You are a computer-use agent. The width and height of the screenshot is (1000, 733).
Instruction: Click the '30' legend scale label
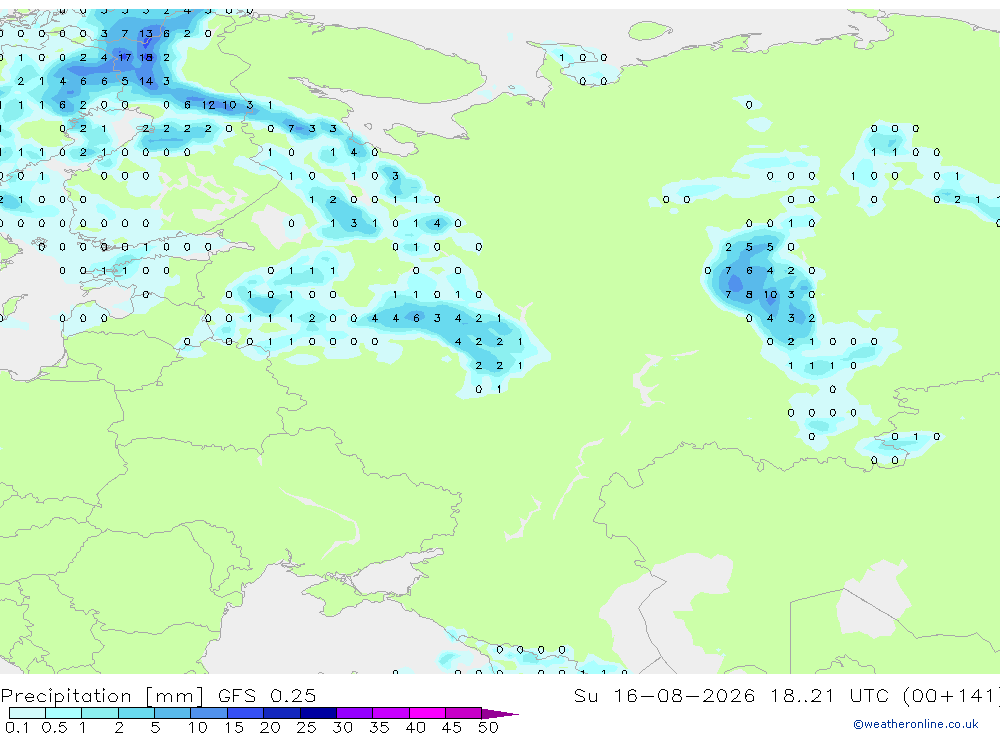pyautogui.click(x=342, y=727)
